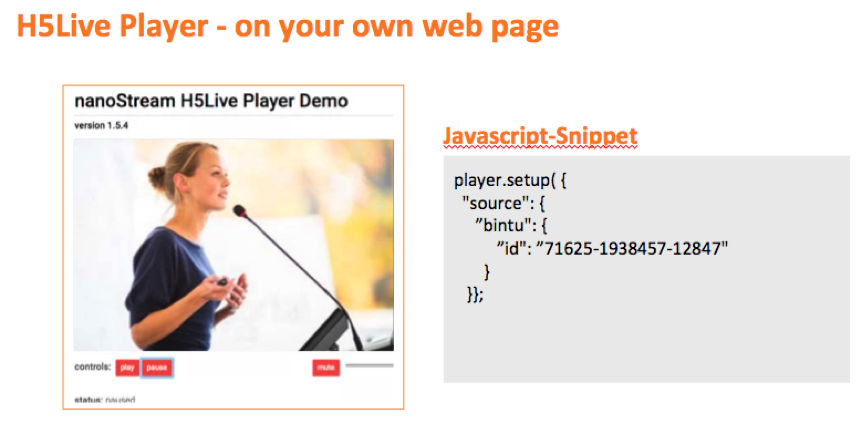Click the "id" key in the snippet

[513, 249]
